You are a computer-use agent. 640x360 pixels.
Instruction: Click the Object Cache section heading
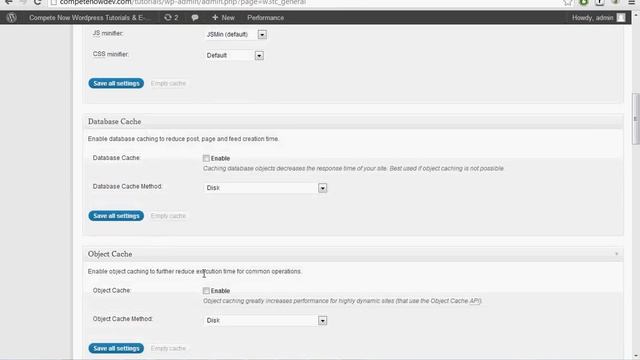tap(110, 254)
